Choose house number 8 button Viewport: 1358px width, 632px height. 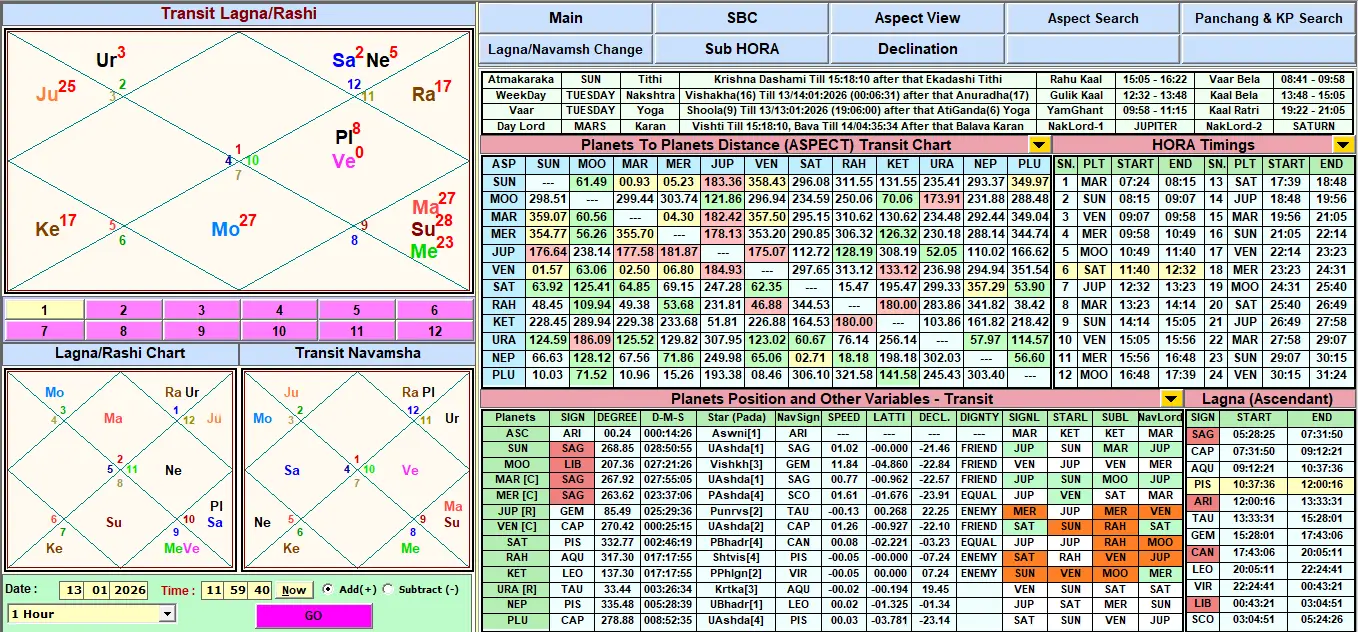point(122,331)
